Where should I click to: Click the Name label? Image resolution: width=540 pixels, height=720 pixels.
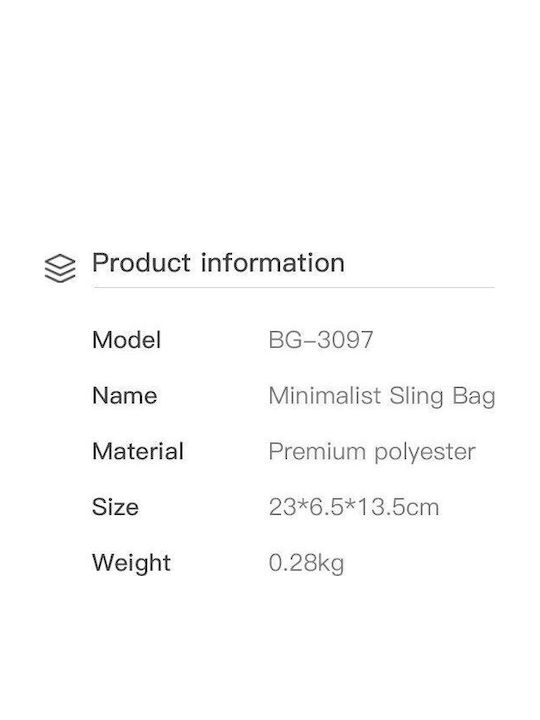pos(124,396)
